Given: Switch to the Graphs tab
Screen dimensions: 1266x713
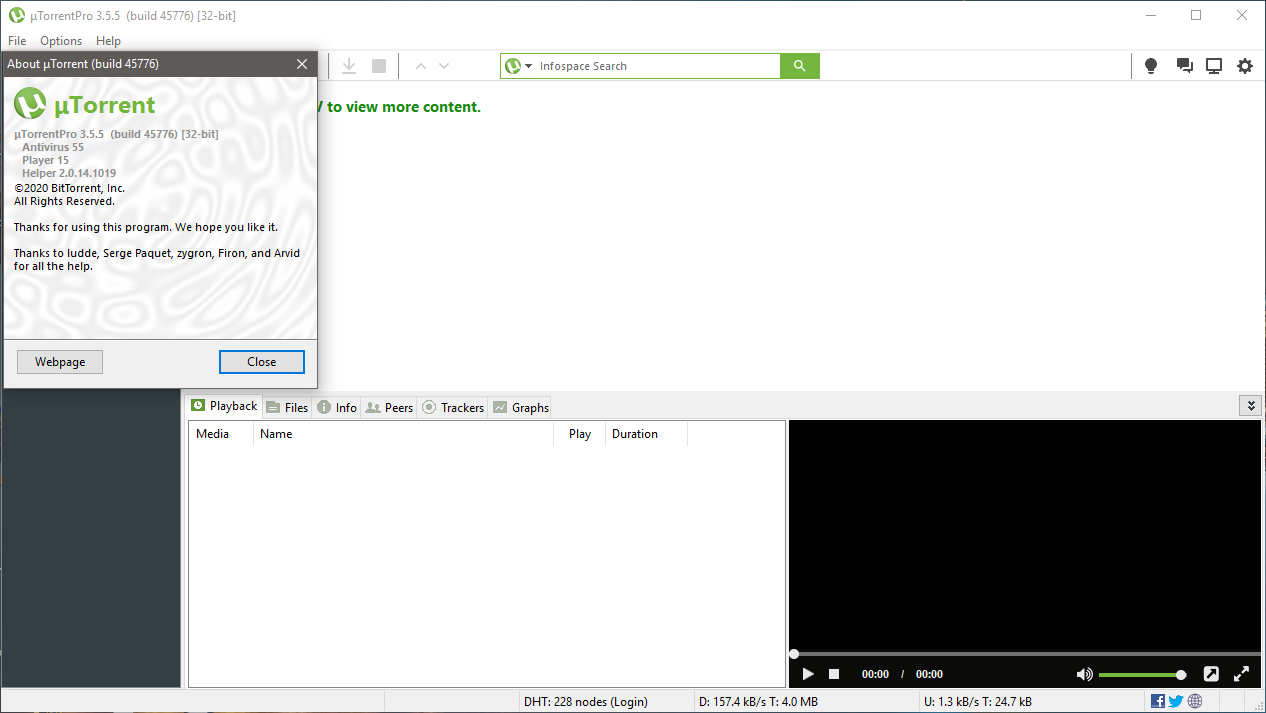Looking at the screenshot, I should (520, 408).
